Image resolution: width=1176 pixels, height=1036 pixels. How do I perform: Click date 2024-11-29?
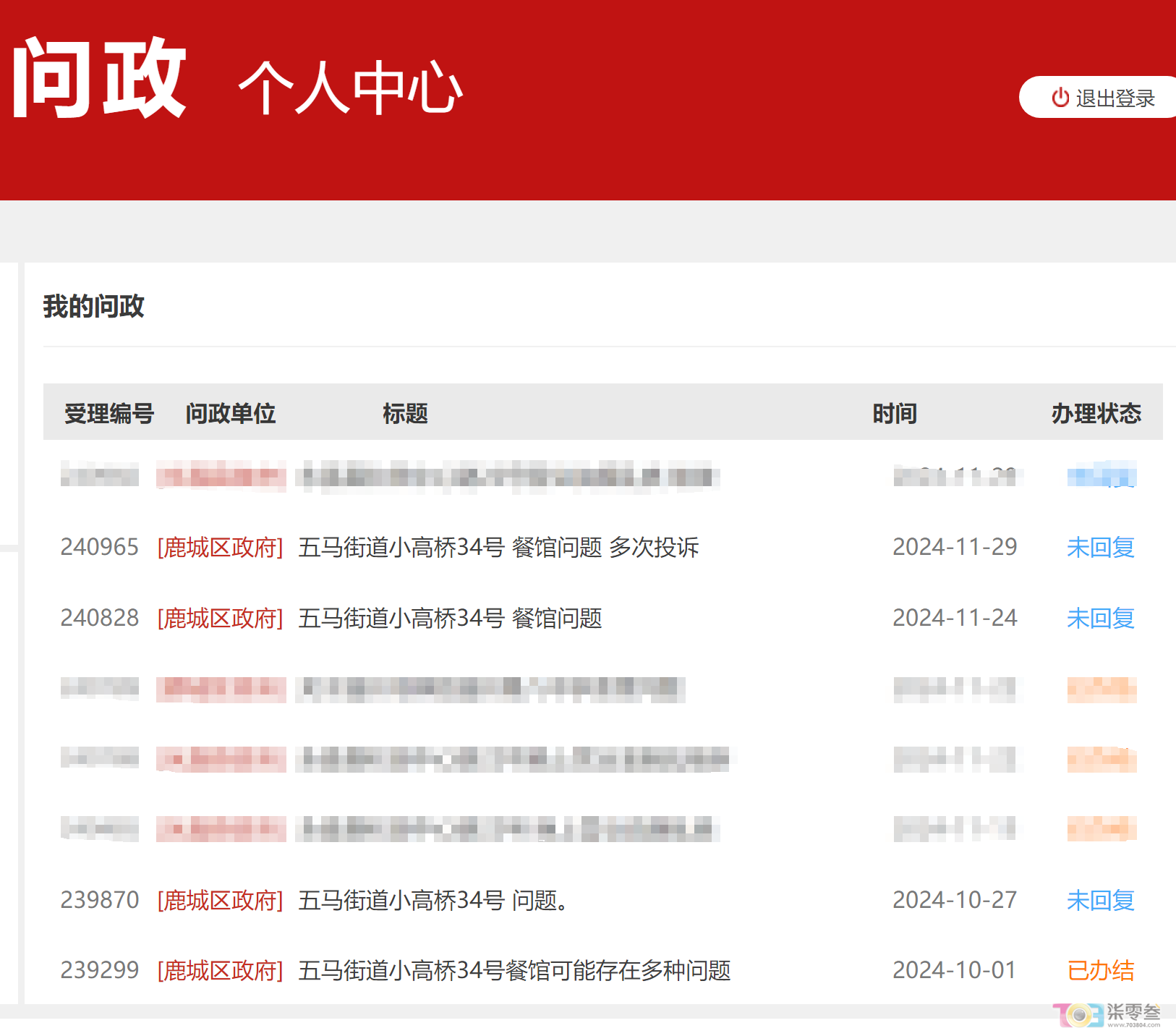pyautogui.click(x=955, y=547)
